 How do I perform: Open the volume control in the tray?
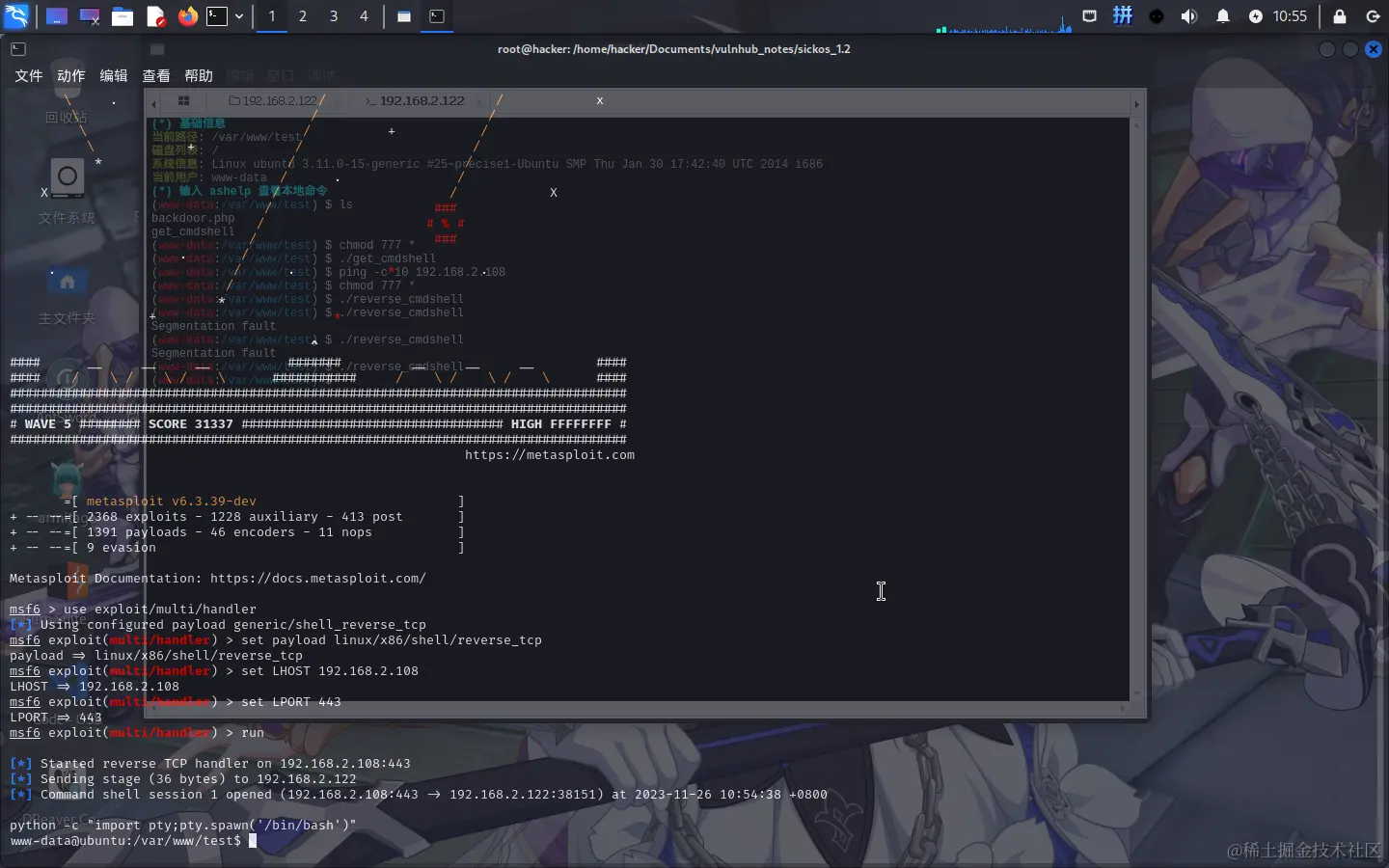coord(1189,16)
